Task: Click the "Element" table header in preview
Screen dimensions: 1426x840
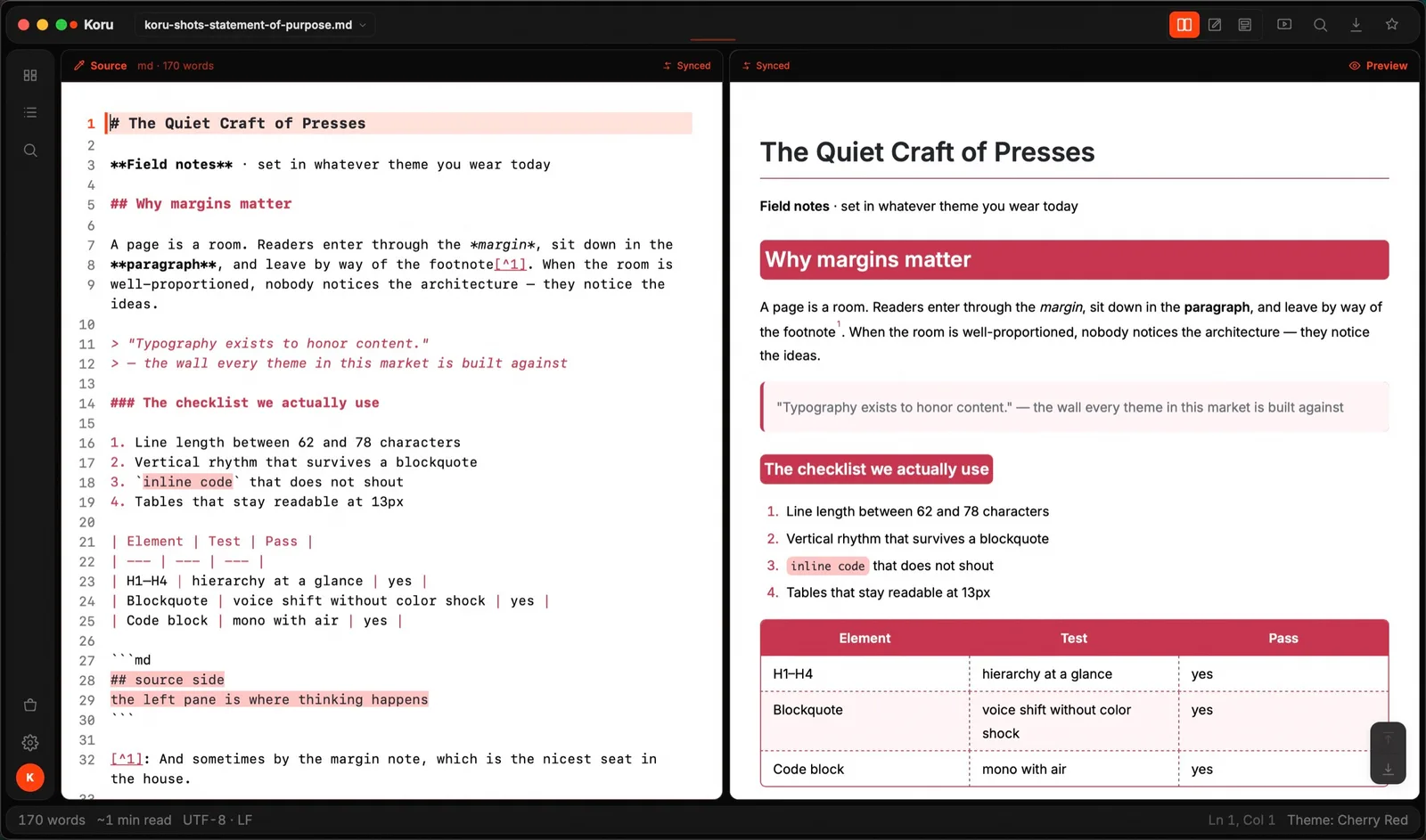Action: [865, 639]
